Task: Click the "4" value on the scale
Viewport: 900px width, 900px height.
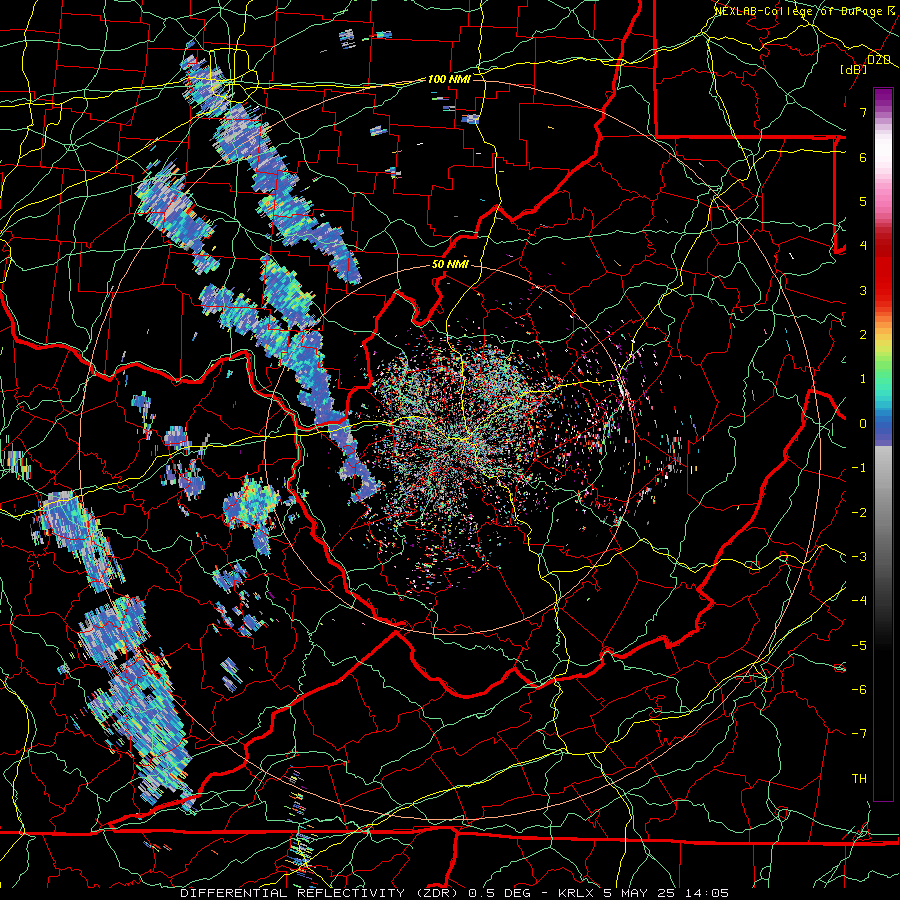Action: coord(863,246)
